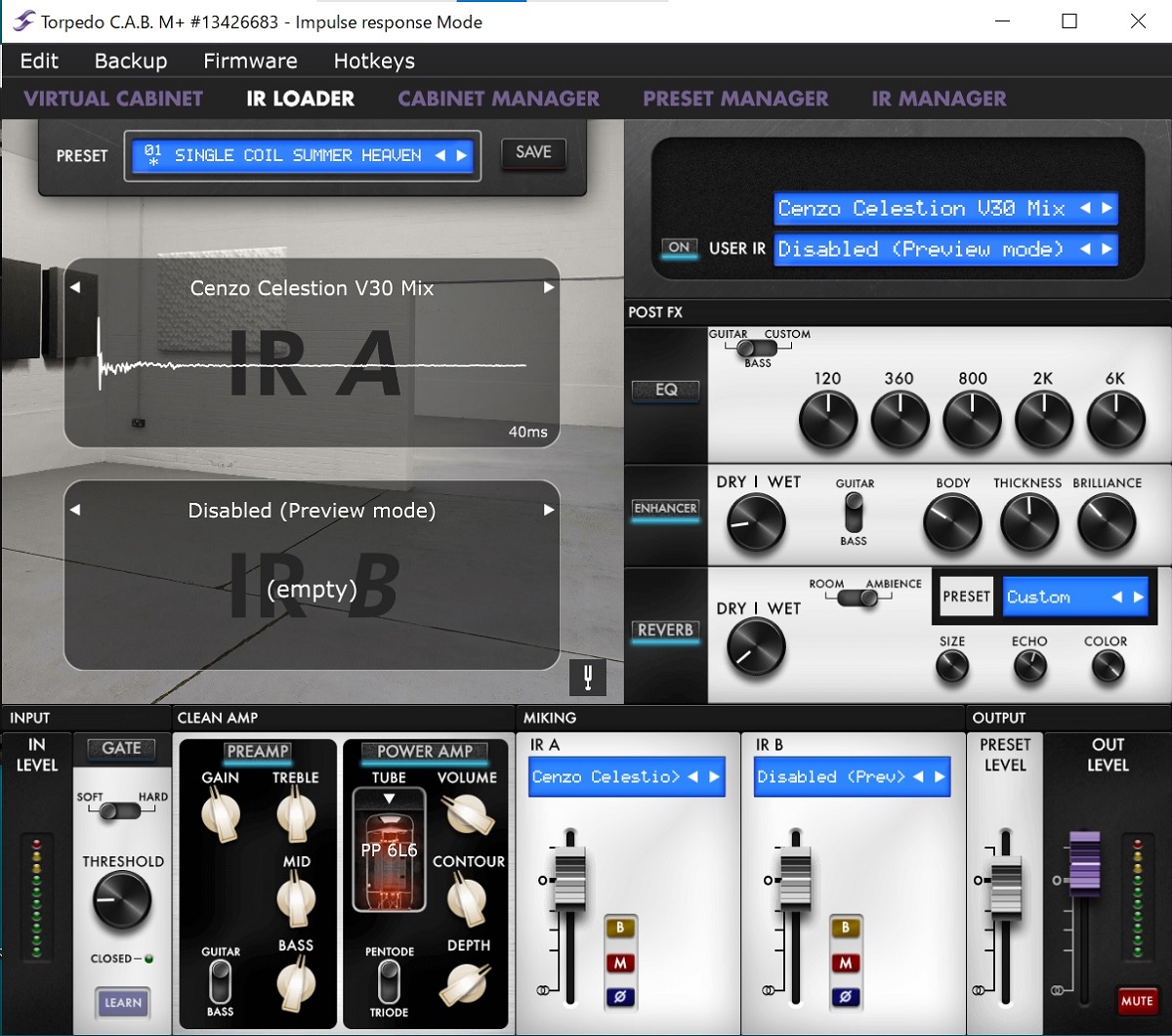This screenshot has height=1036, width=1172.
Task: Click right arrow of IR A waveform panel
Action: [549, 288]
